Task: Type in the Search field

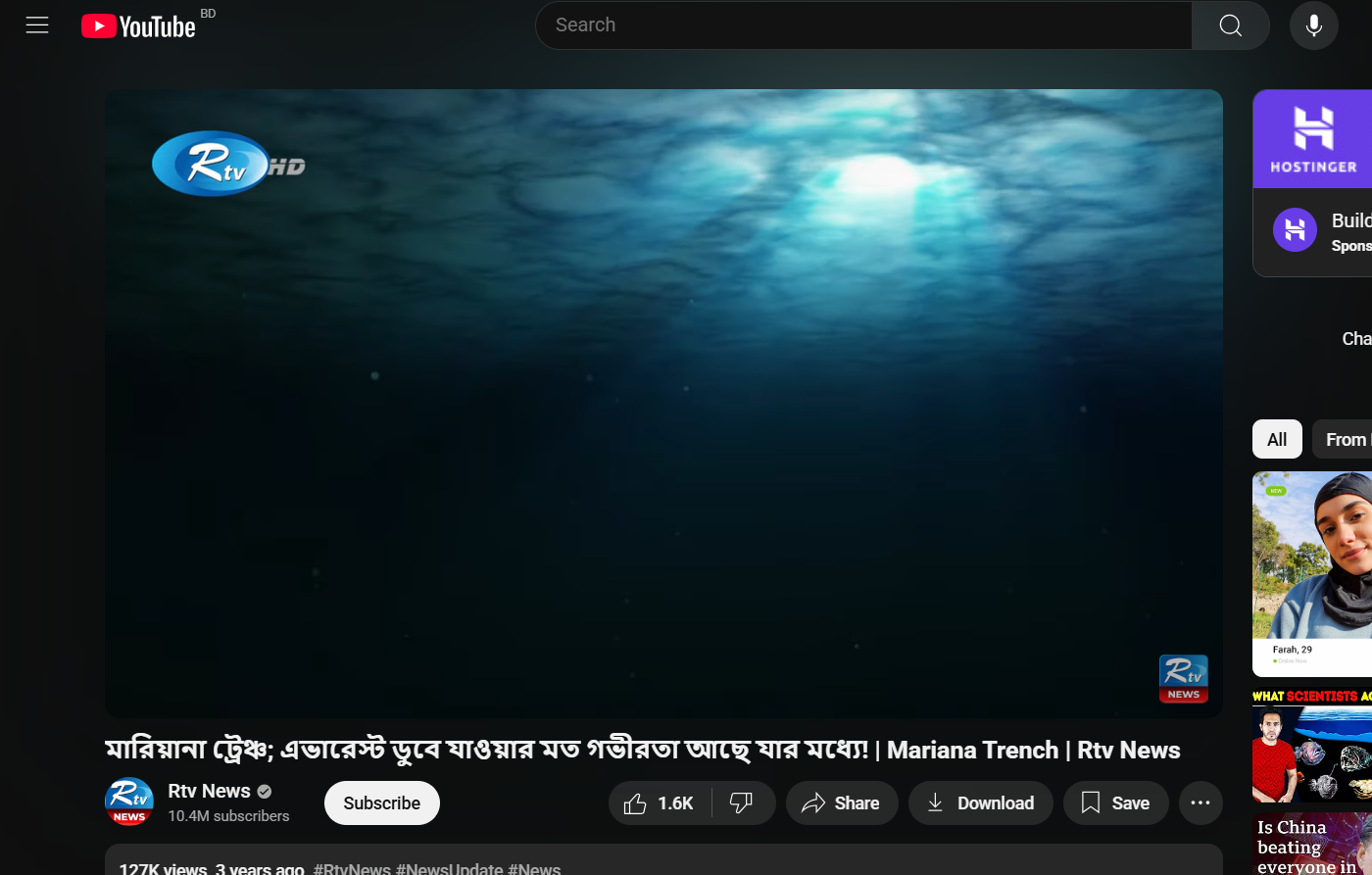Action: [x=862, y=25]
